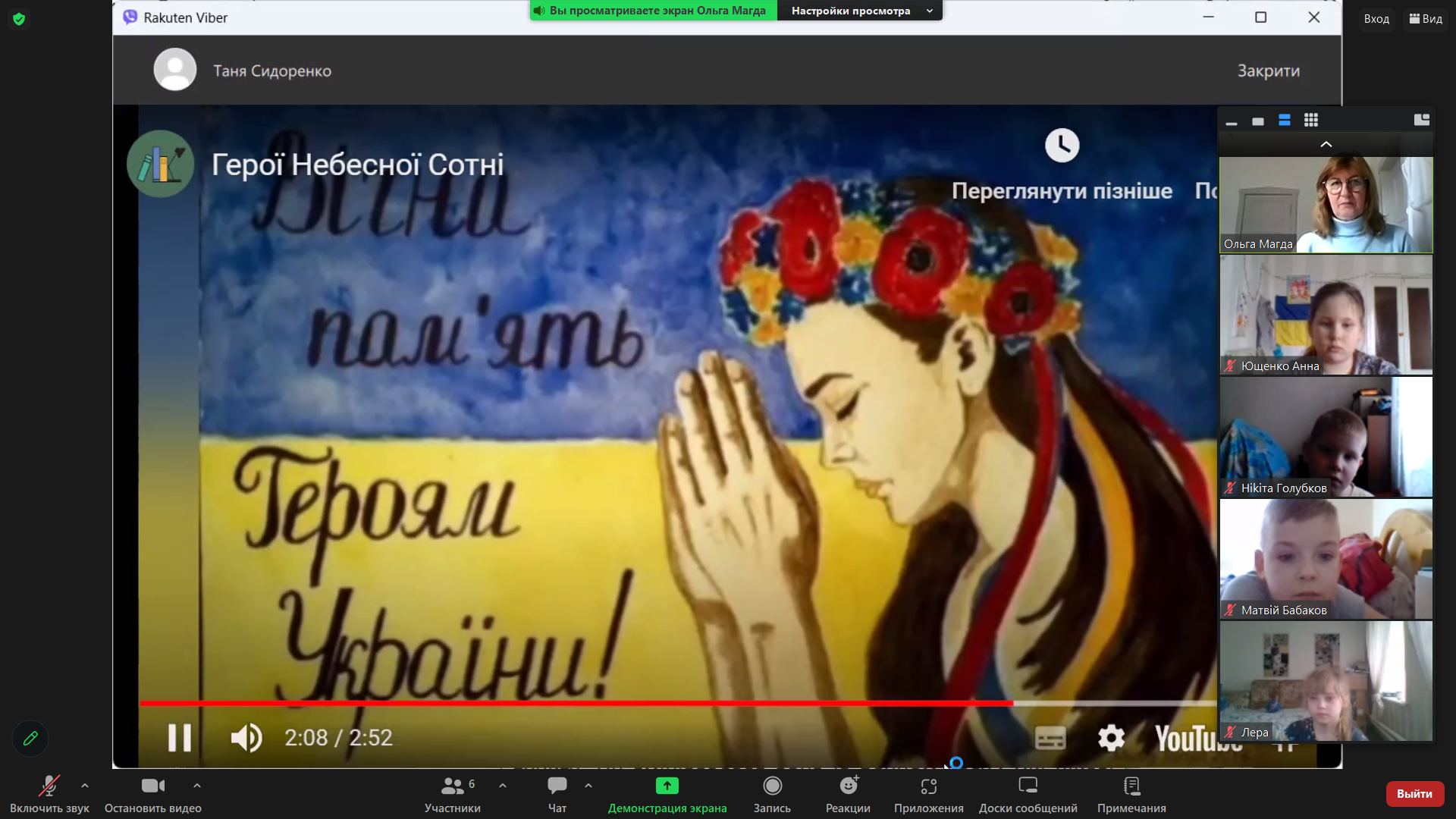Image resolution: width=1456 pixels, height=819 pixels.
Task: Click the Переглянути пізніше label
Action: coord(1062,190)
